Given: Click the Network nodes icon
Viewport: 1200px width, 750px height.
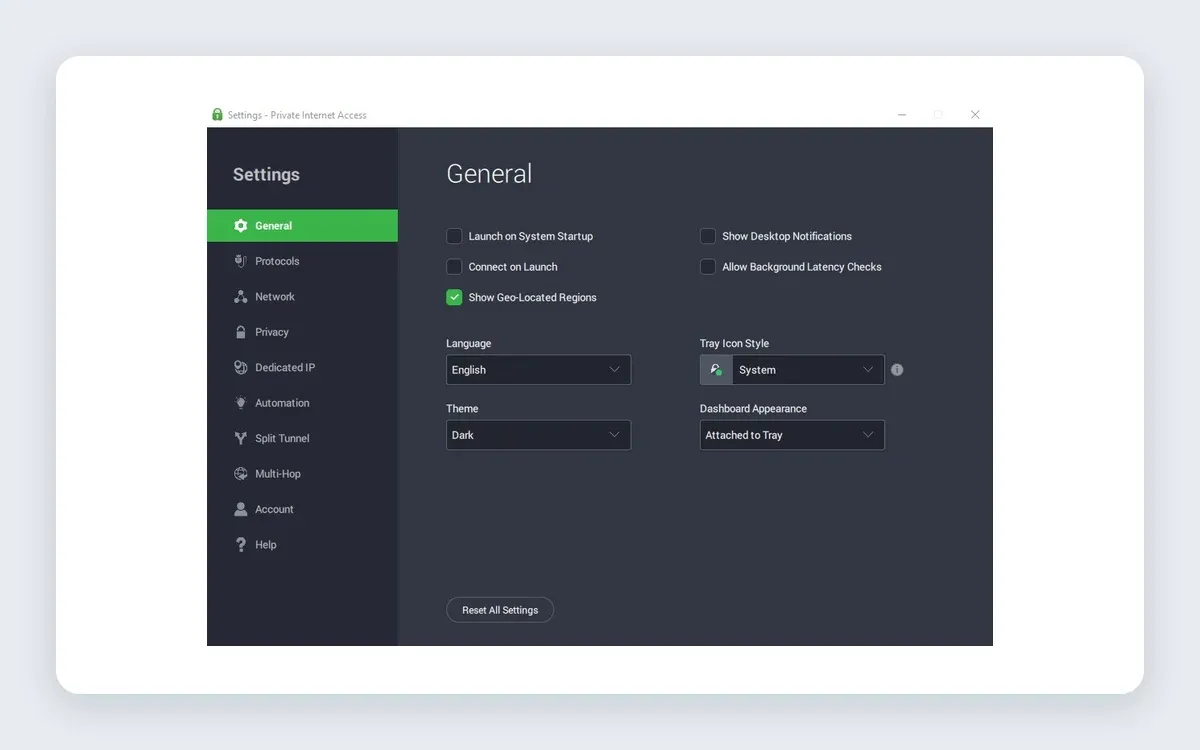Looking at the screenshot, I should pyautogui.click(x=240, y=297).
